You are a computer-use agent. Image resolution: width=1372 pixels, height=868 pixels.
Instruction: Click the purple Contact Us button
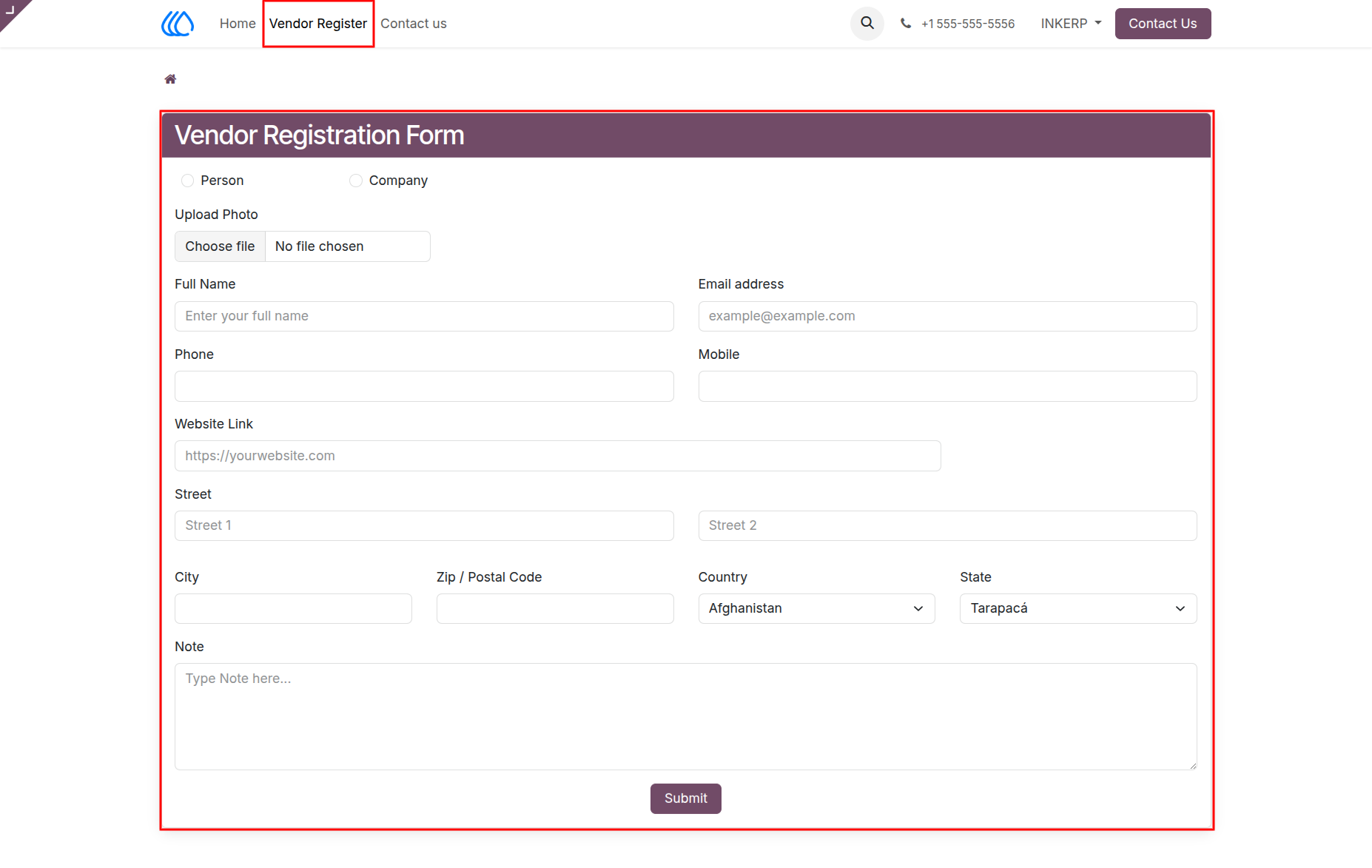[x=1163, y=24]
